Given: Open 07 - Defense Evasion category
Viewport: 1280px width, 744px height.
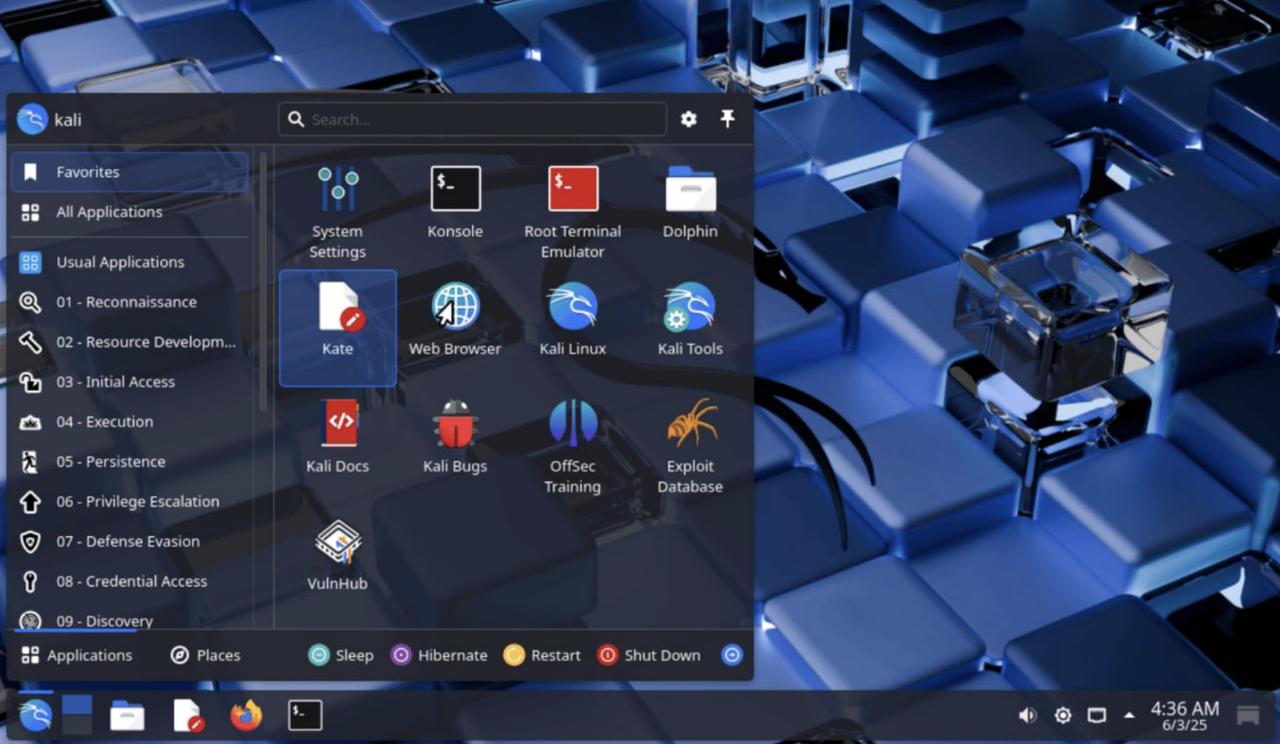Looking at the screenshot, I should [130, 542].
